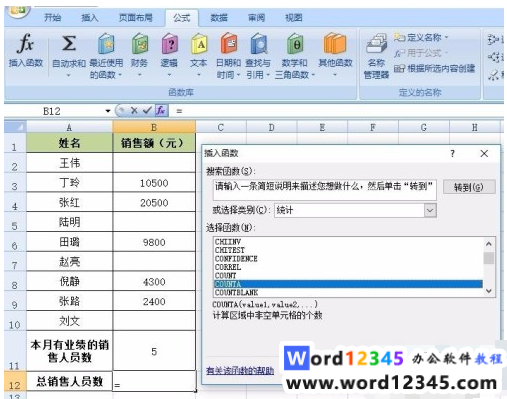
Task: Open the Financial (财务) functions icon
Action: [x=140, y=44]
